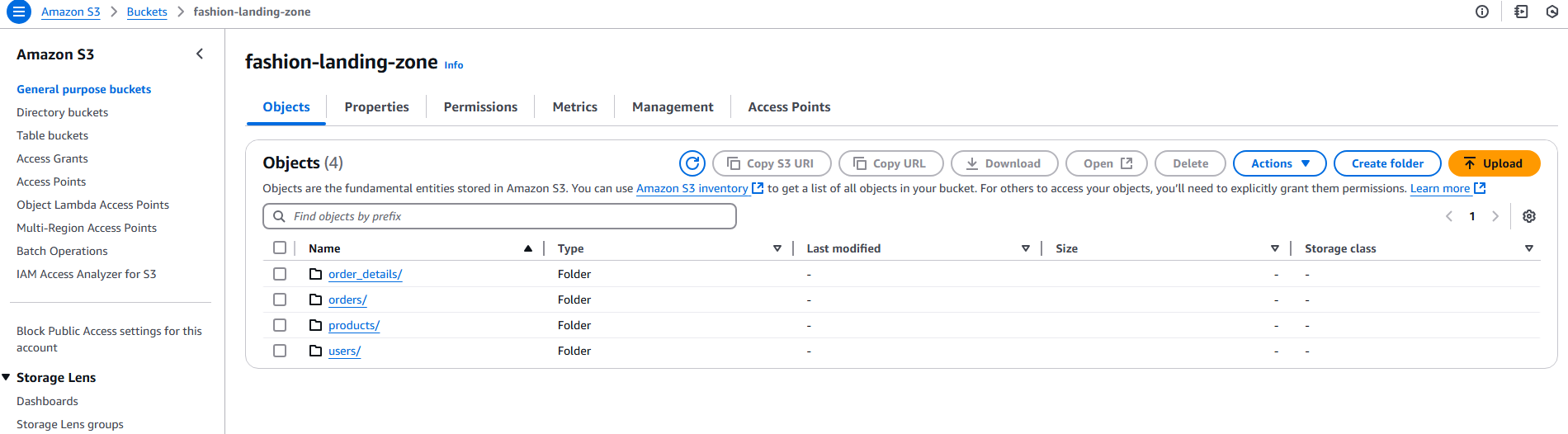The height and width of the screenshot is (434, 1568).
Task: Open the Learn more link
Action: (x=1440, y=188)
